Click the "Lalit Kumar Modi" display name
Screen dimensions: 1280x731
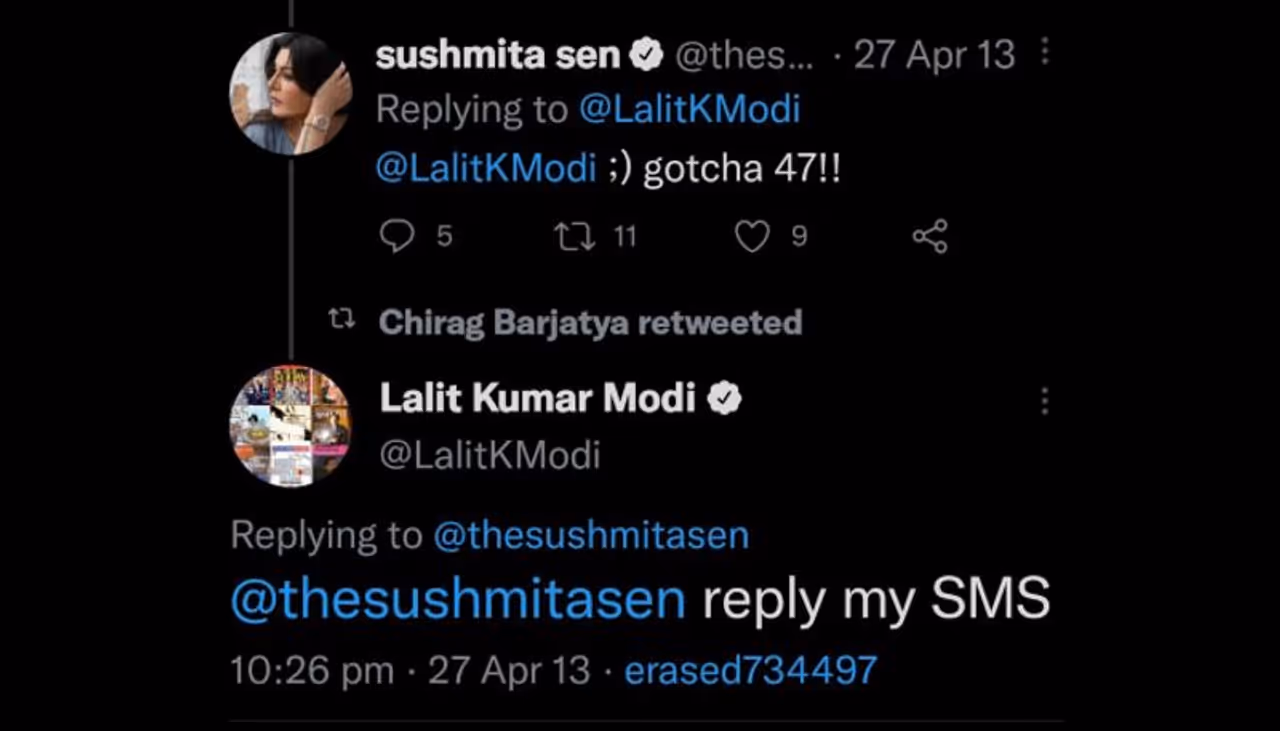[x=537, y=399]
